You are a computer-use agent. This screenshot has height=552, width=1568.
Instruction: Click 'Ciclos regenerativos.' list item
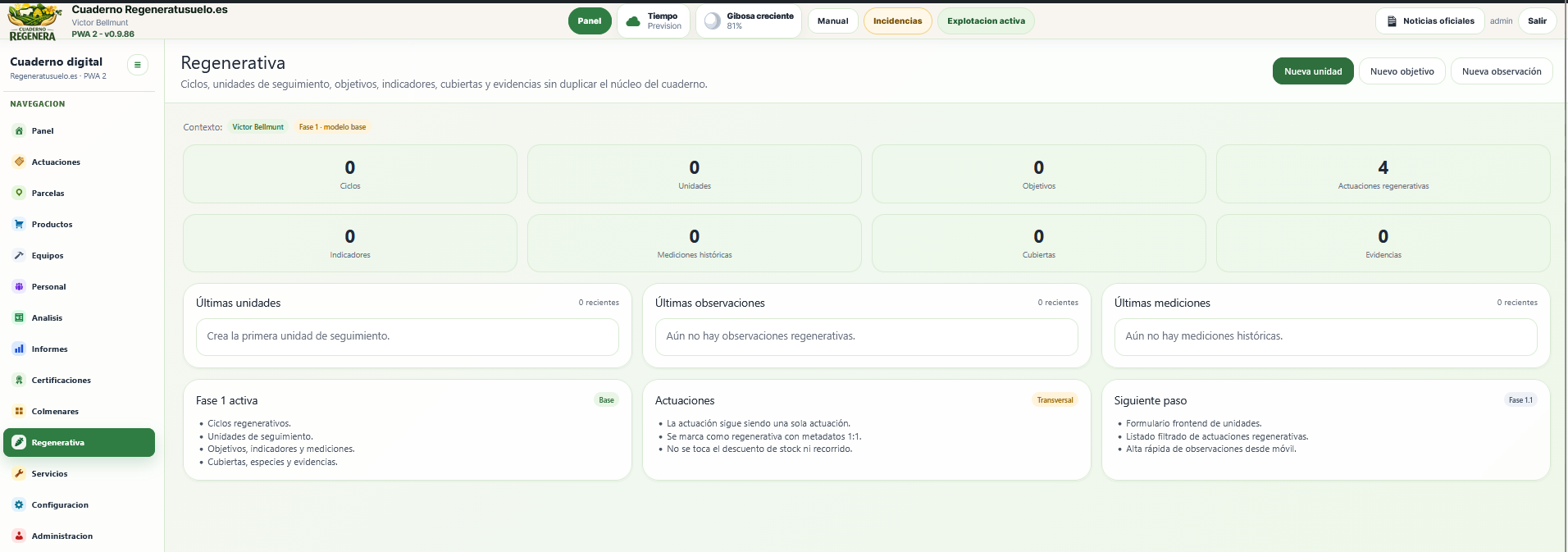[x=248, y=424]
